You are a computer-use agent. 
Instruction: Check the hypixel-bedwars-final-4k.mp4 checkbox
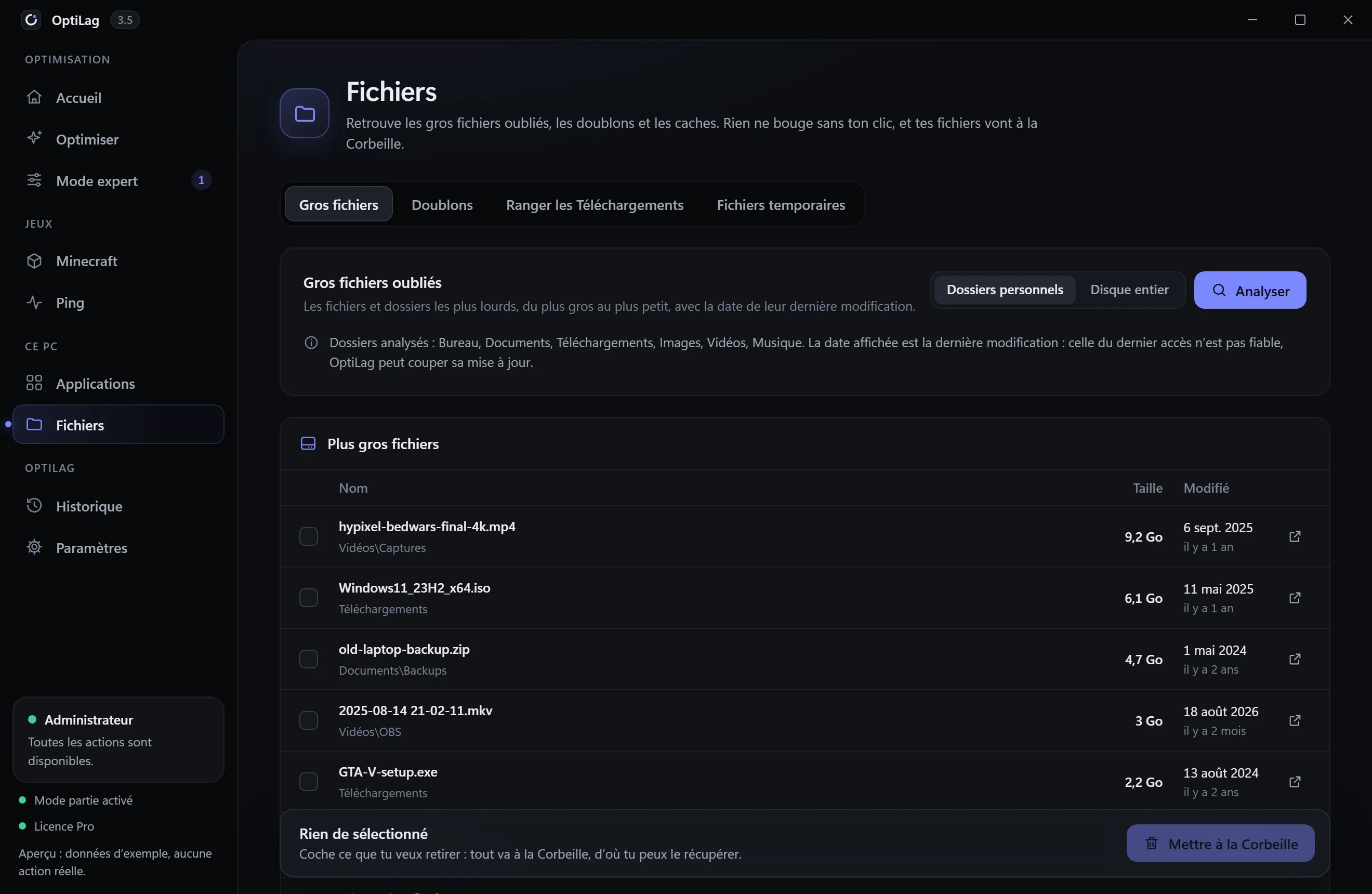[308, 536]
